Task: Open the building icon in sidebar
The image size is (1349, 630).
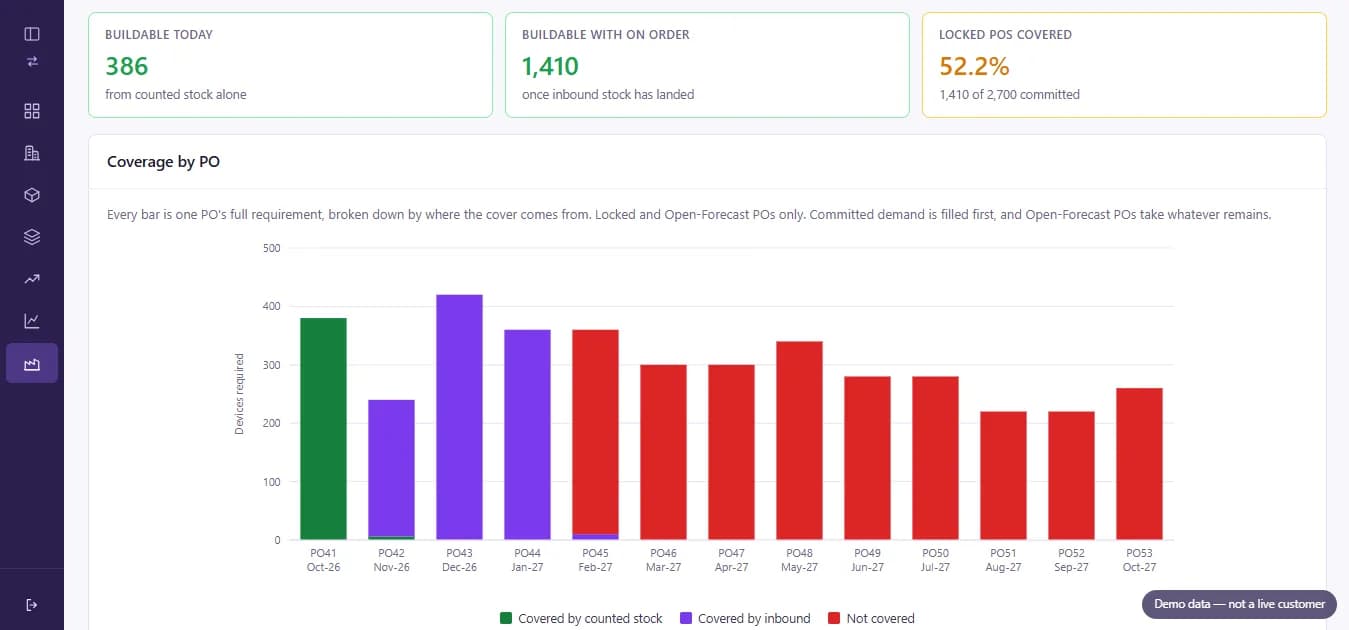Action: pos(32,153)
